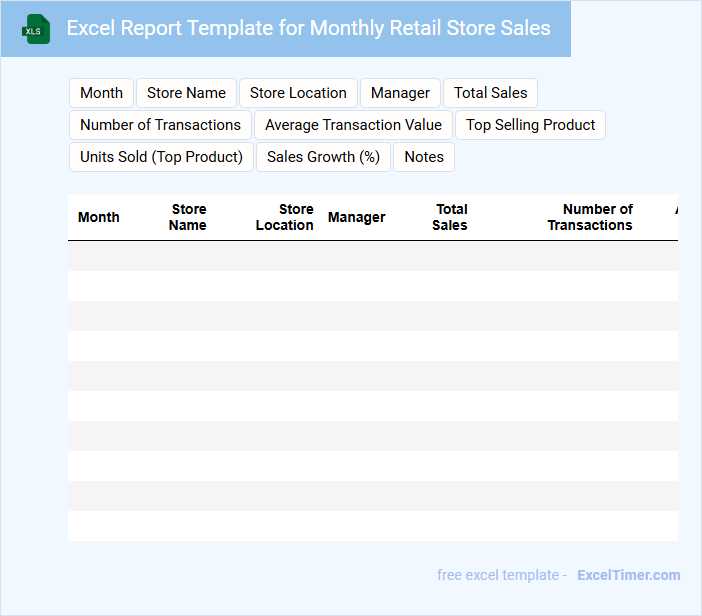Click the Manager tag button

pos(400,93)
